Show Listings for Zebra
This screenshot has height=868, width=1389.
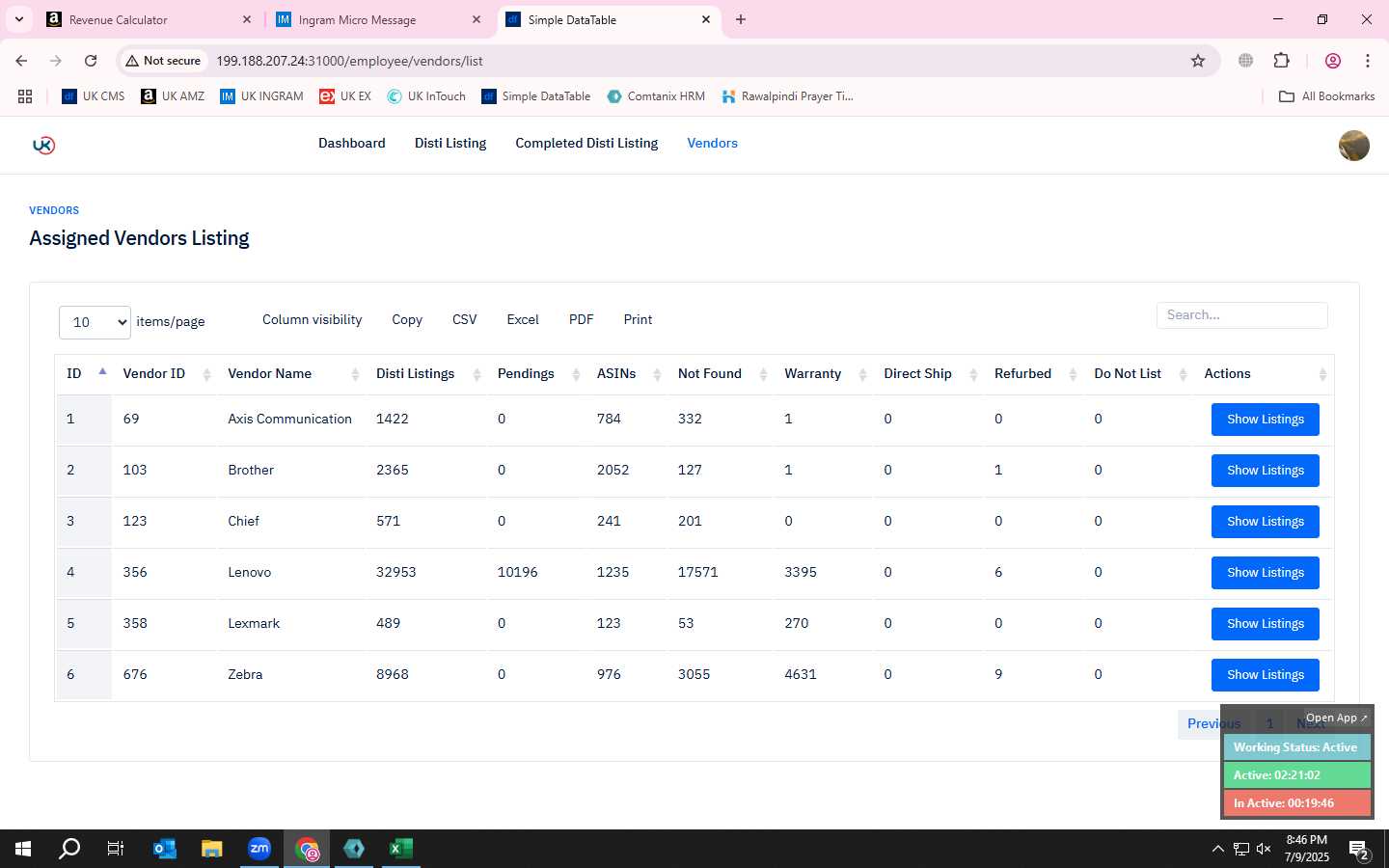pyautogui.click(x=1266, y=675)
